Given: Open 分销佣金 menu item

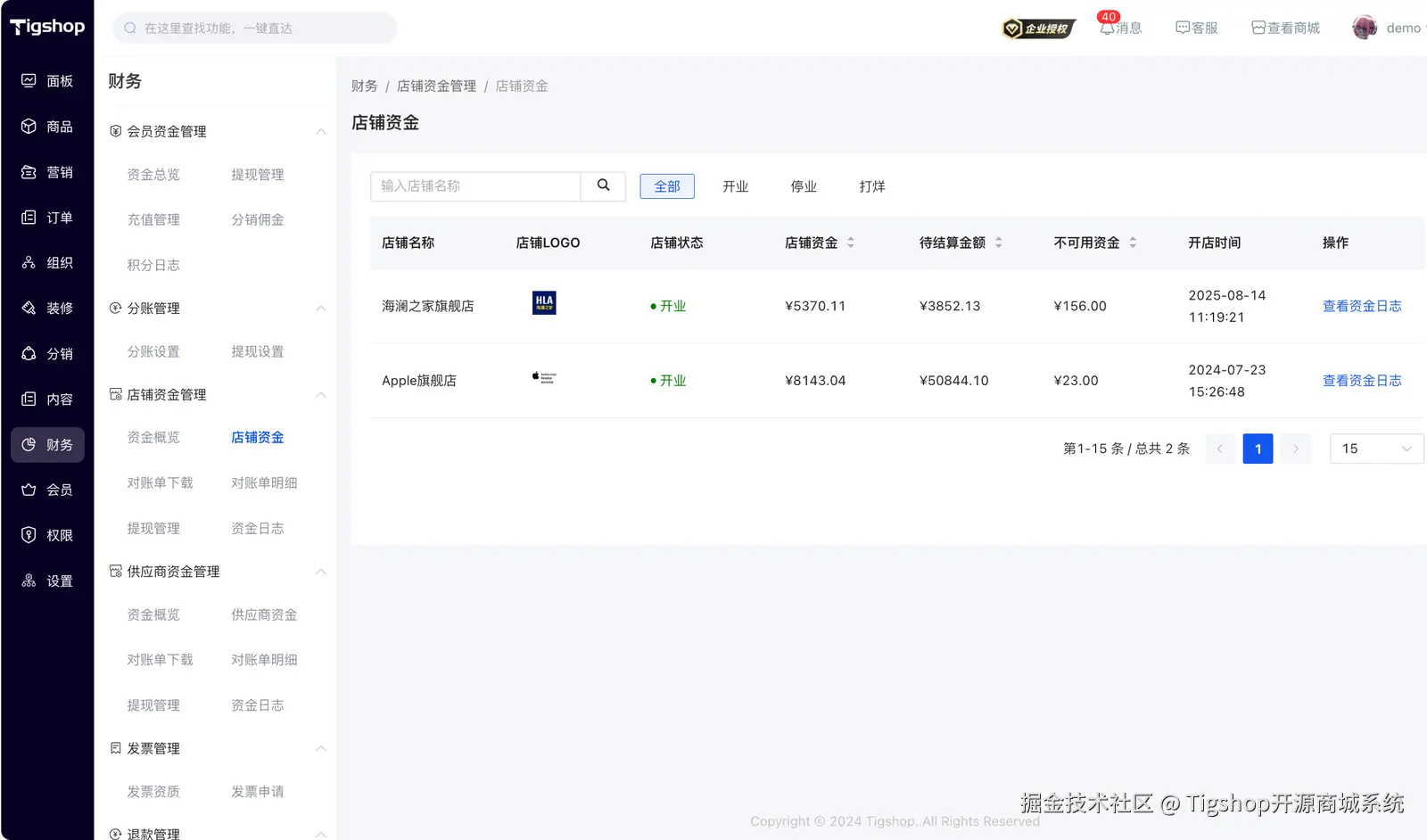Looking at the screenshot, I should 258,219.
